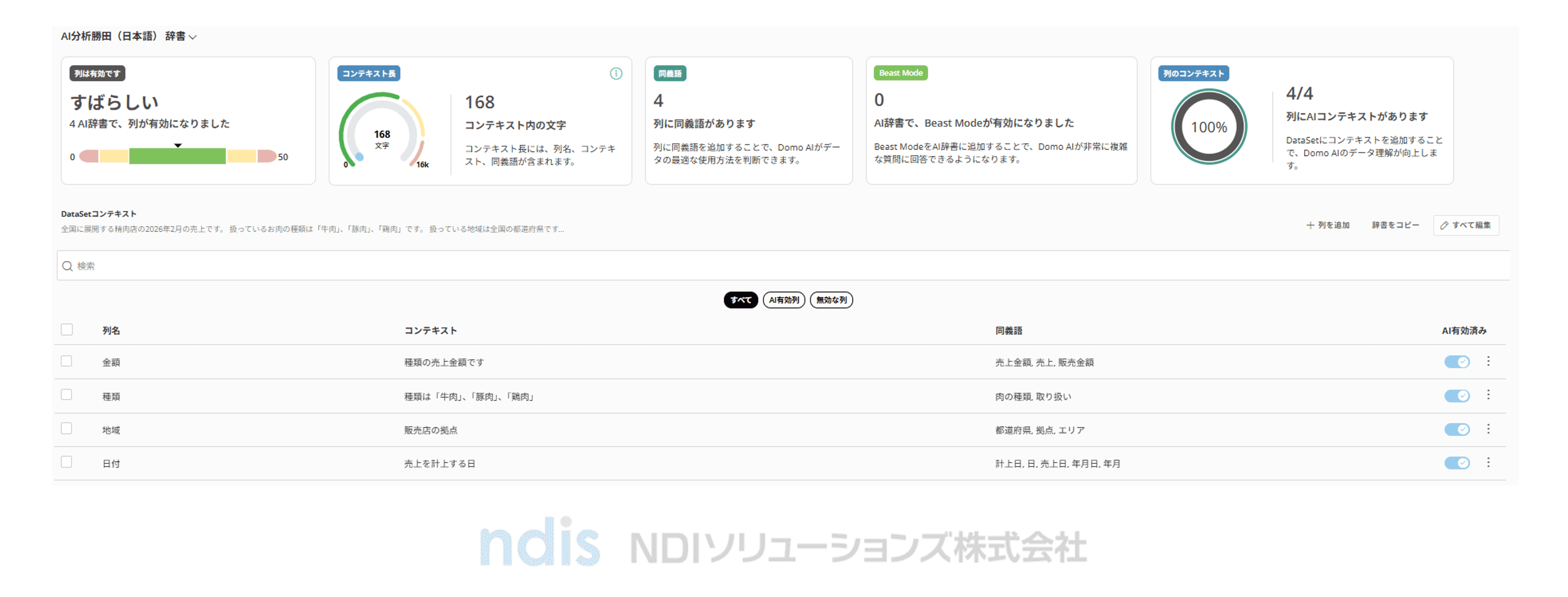Click the pencil icon in すべて編集
The height and width of the screenshot is (597, 1568).
pos(1444,225)
